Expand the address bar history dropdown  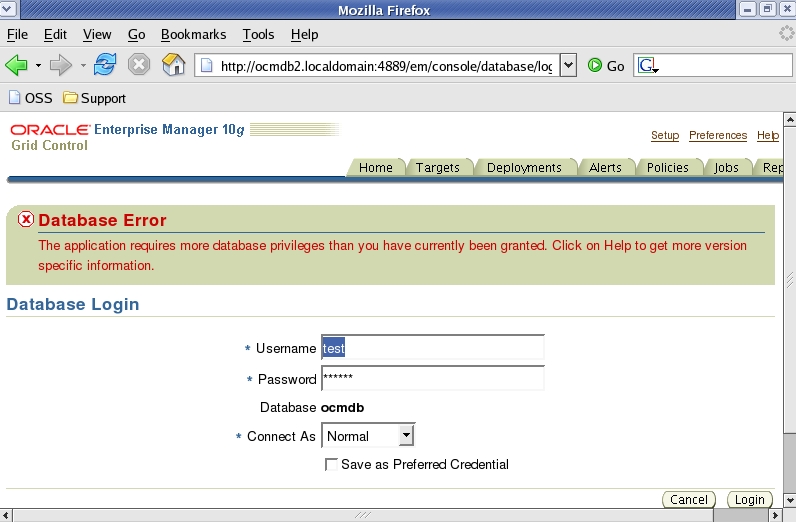pyautogui.click(x=569, y=66)
